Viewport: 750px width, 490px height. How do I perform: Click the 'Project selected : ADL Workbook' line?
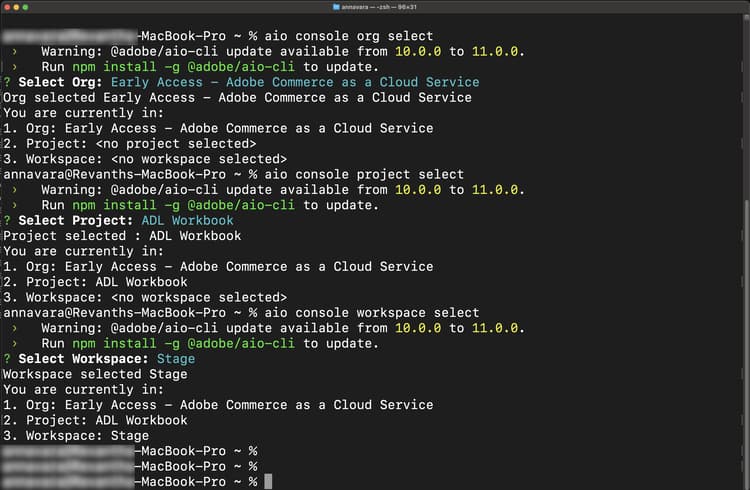(x=122, y=236)
